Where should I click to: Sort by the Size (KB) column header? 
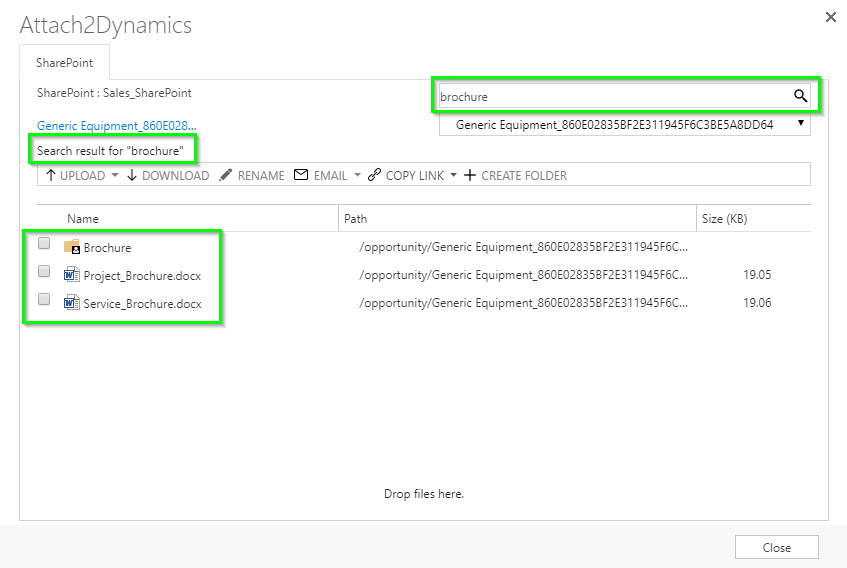point(724,219)
